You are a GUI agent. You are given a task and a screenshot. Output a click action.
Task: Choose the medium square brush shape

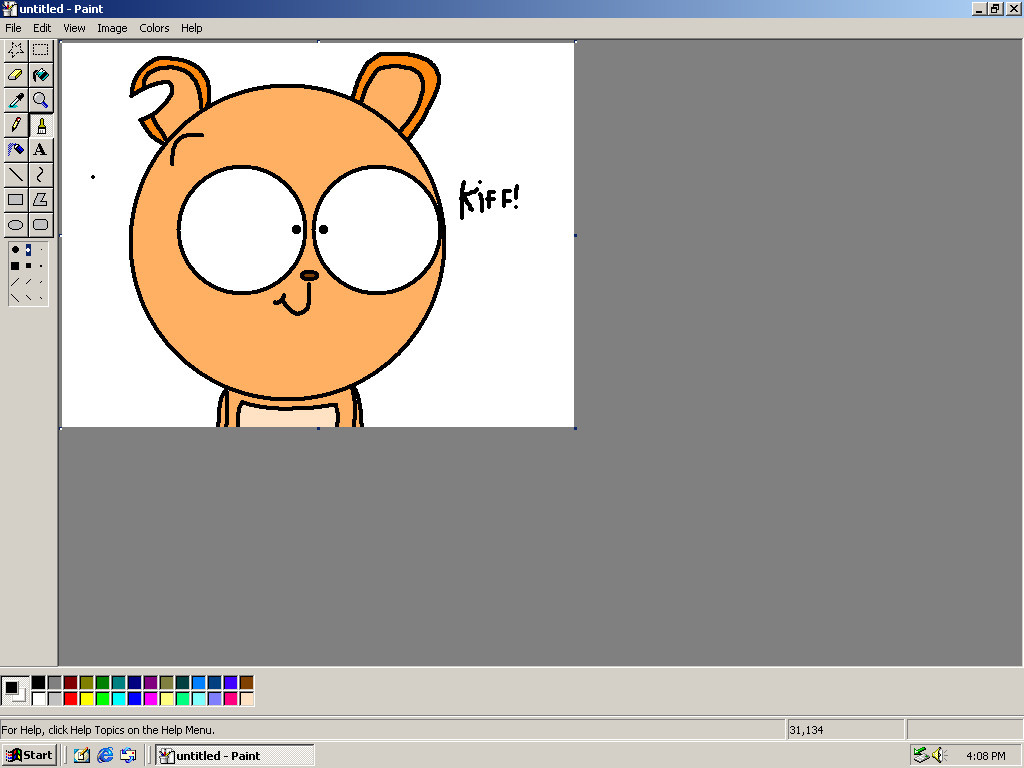(x=28, y=266)
